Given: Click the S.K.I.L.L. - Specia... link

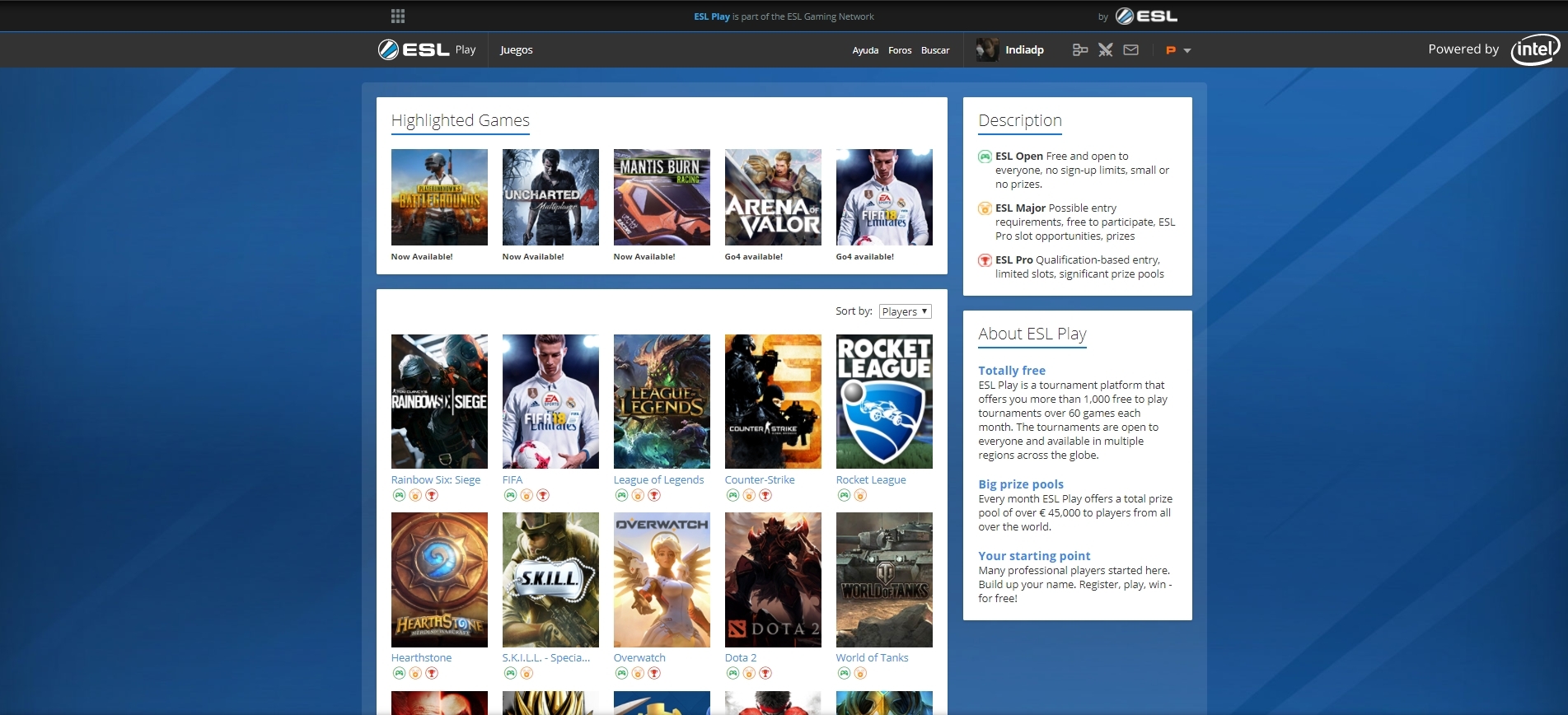Looking at the screenshot, I should click(x=546, y=657).
